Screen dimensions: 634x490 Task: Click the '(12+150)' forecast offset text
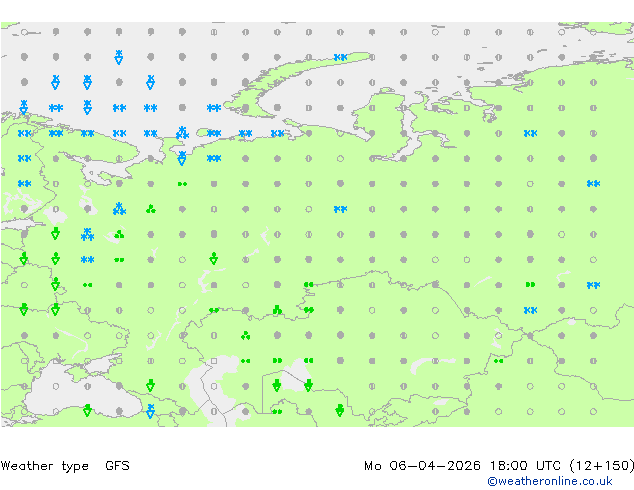click(602, 466)
